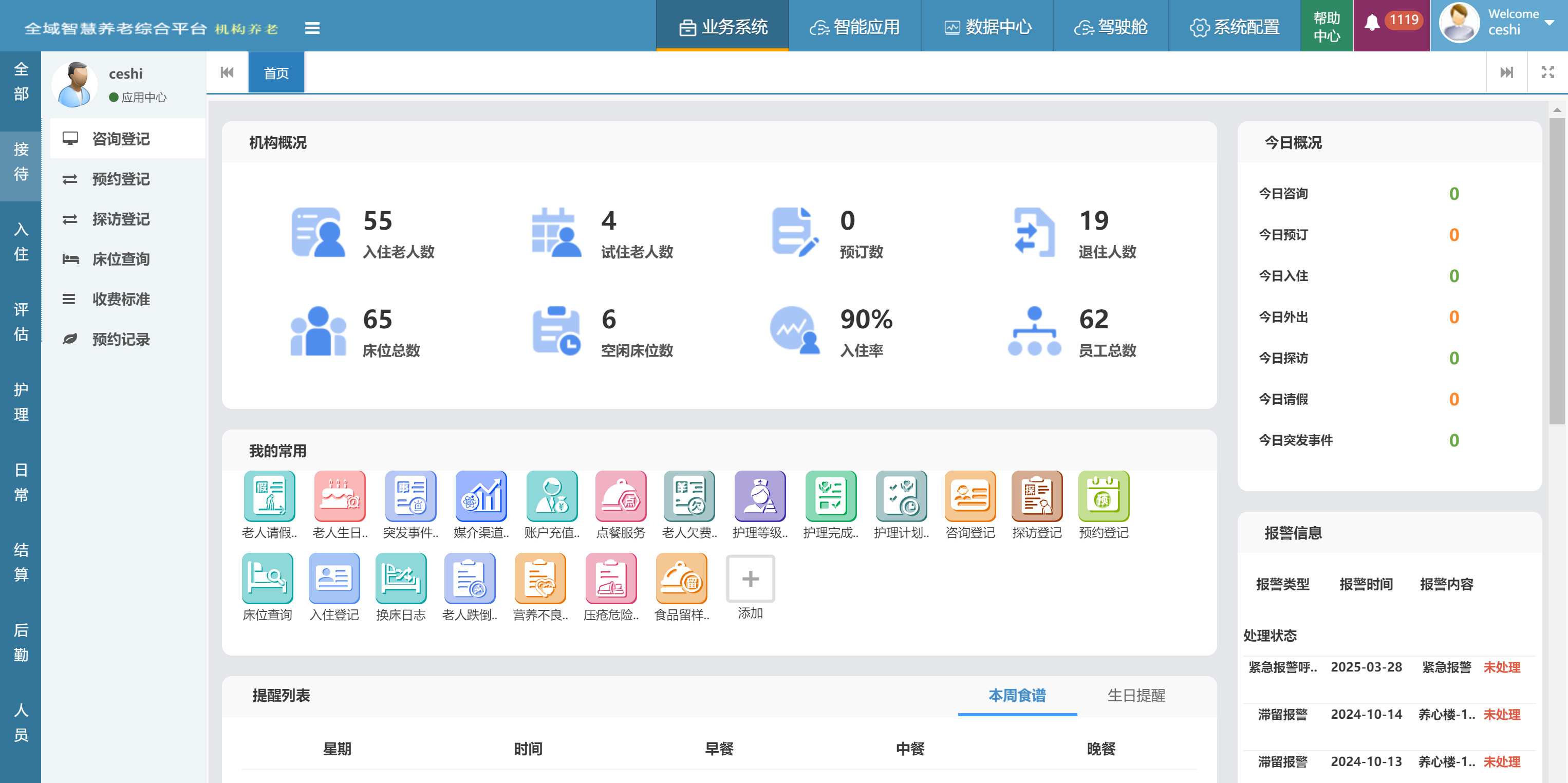Open the 入住登记 shortcut icon

[x=334, y=578]
